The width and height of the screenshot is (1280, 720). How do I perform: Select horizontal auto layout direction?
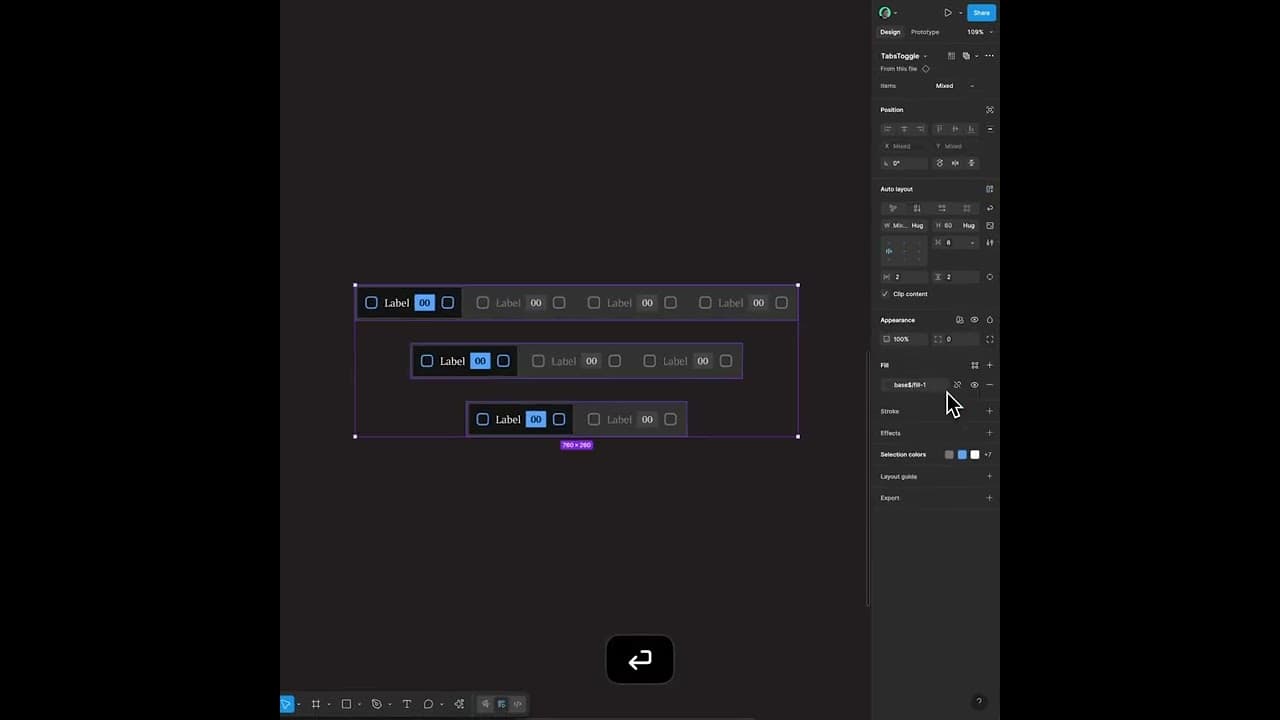point(942,208)
